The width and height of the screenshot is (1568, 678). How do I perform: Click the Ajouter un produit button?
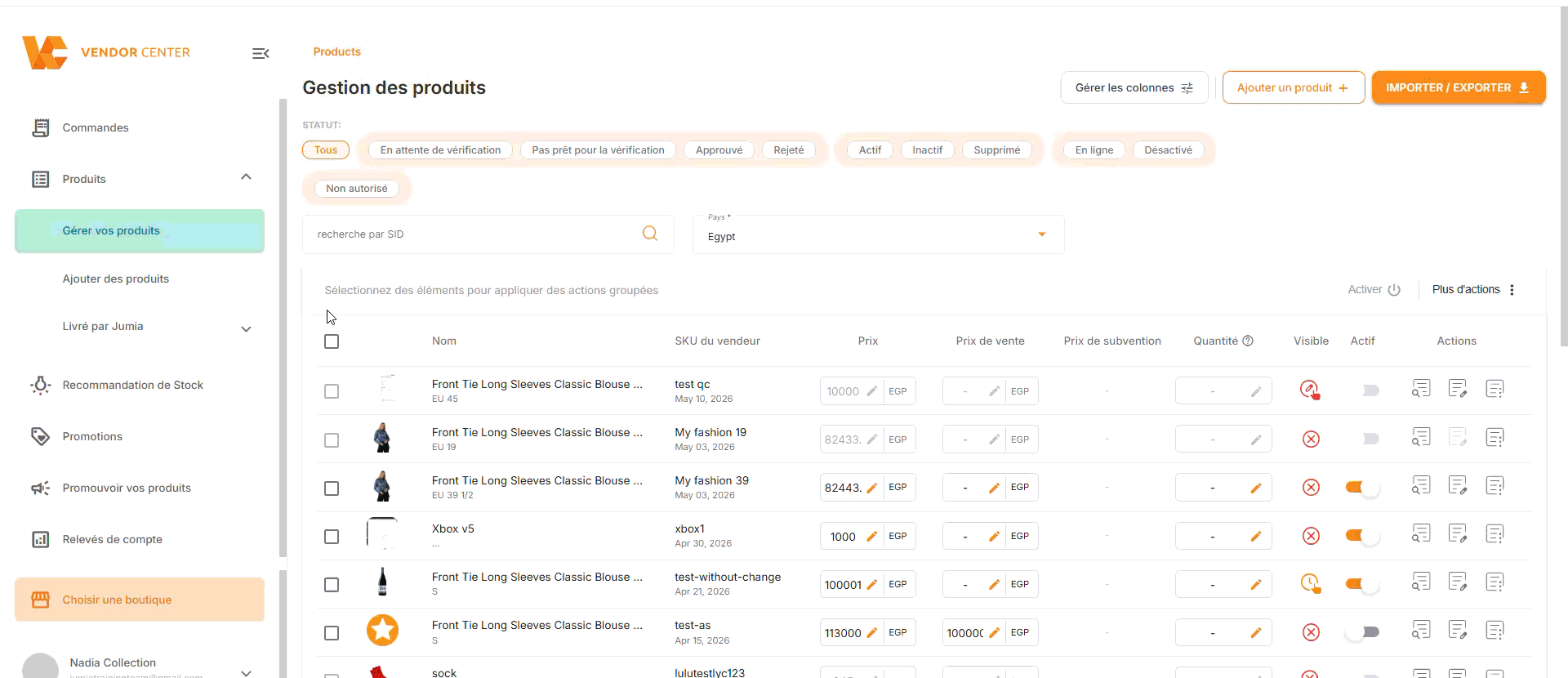(1293, 87)
